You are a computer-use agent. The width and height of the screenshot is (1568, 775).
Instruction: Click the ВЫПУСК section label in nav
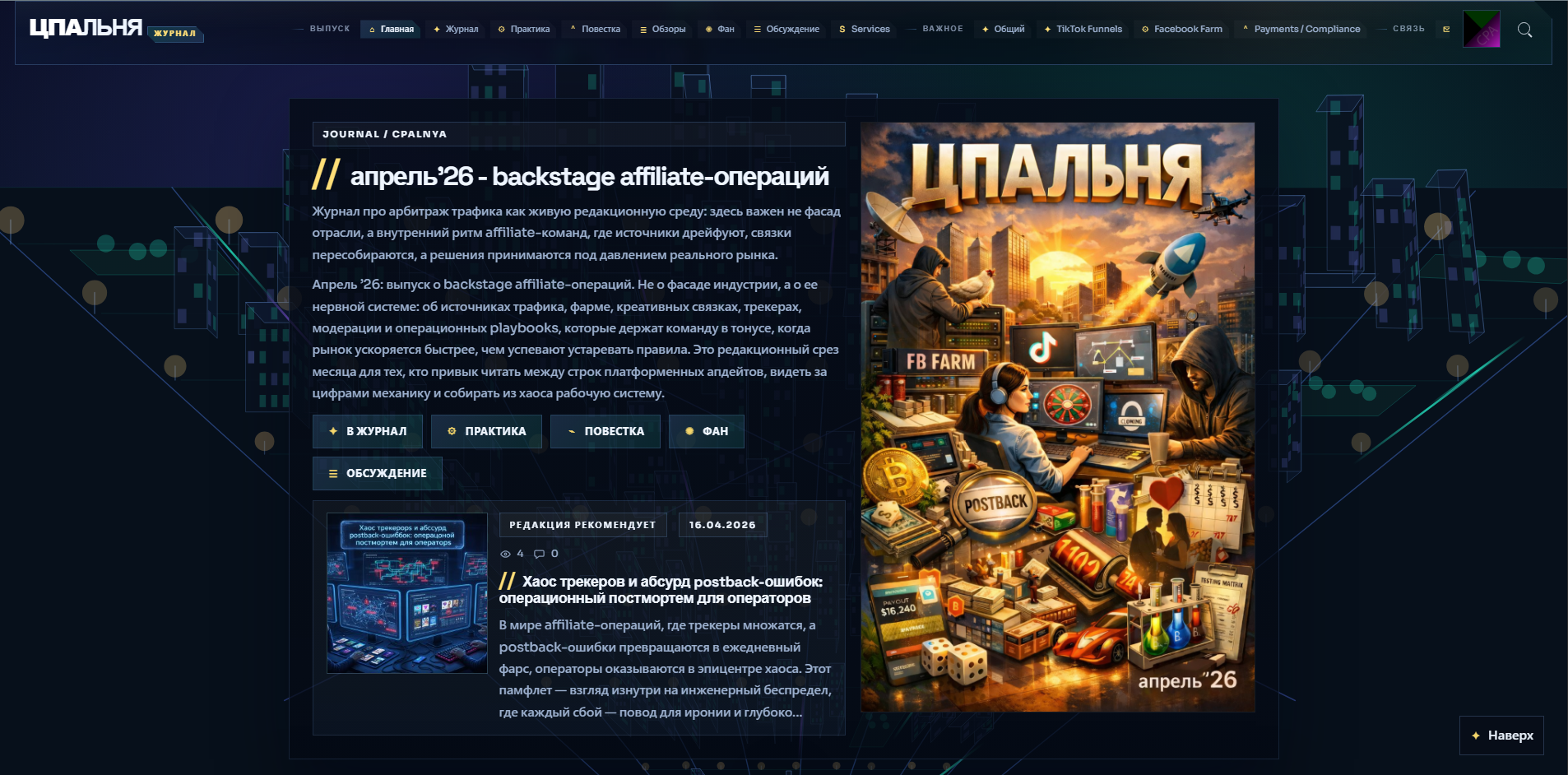click(x=330, y=29)
